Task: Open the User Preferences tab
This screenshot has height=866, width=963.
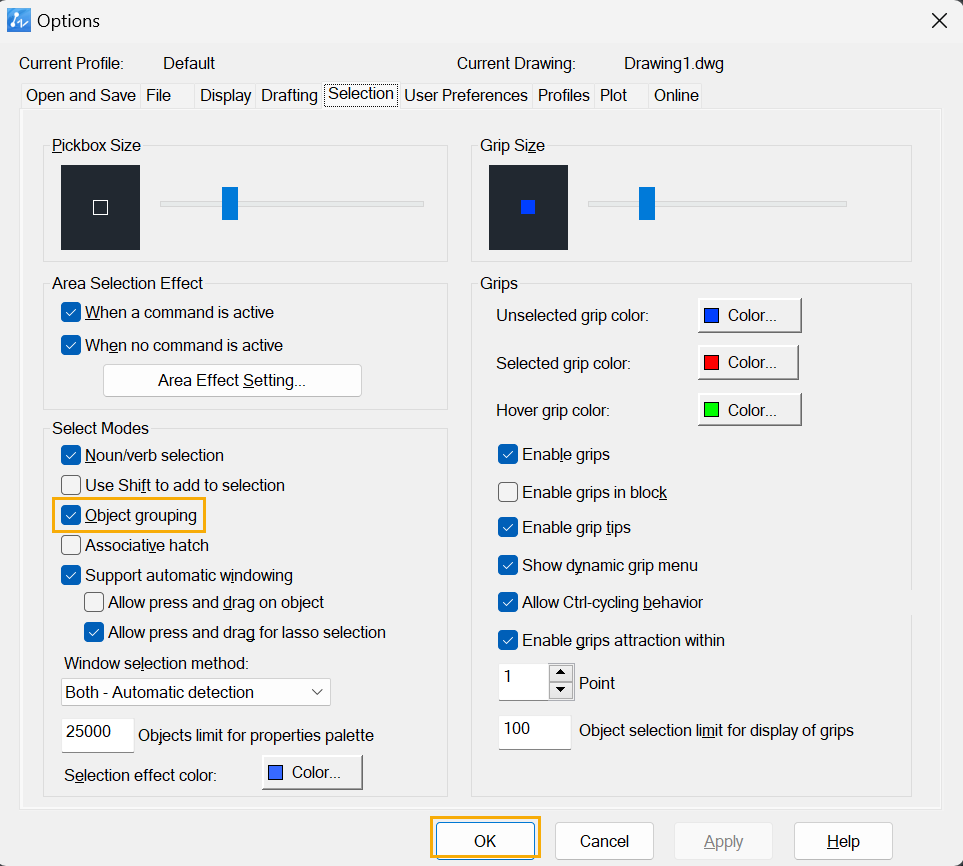Action: tap(466, 95)
